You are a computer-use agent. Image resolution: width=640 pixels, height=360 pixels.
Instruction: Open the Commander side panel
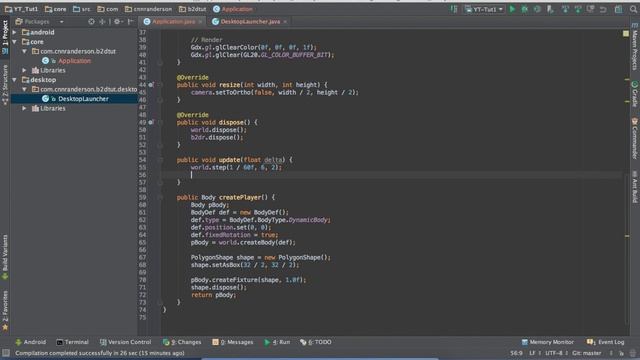[x=635, y=138]
